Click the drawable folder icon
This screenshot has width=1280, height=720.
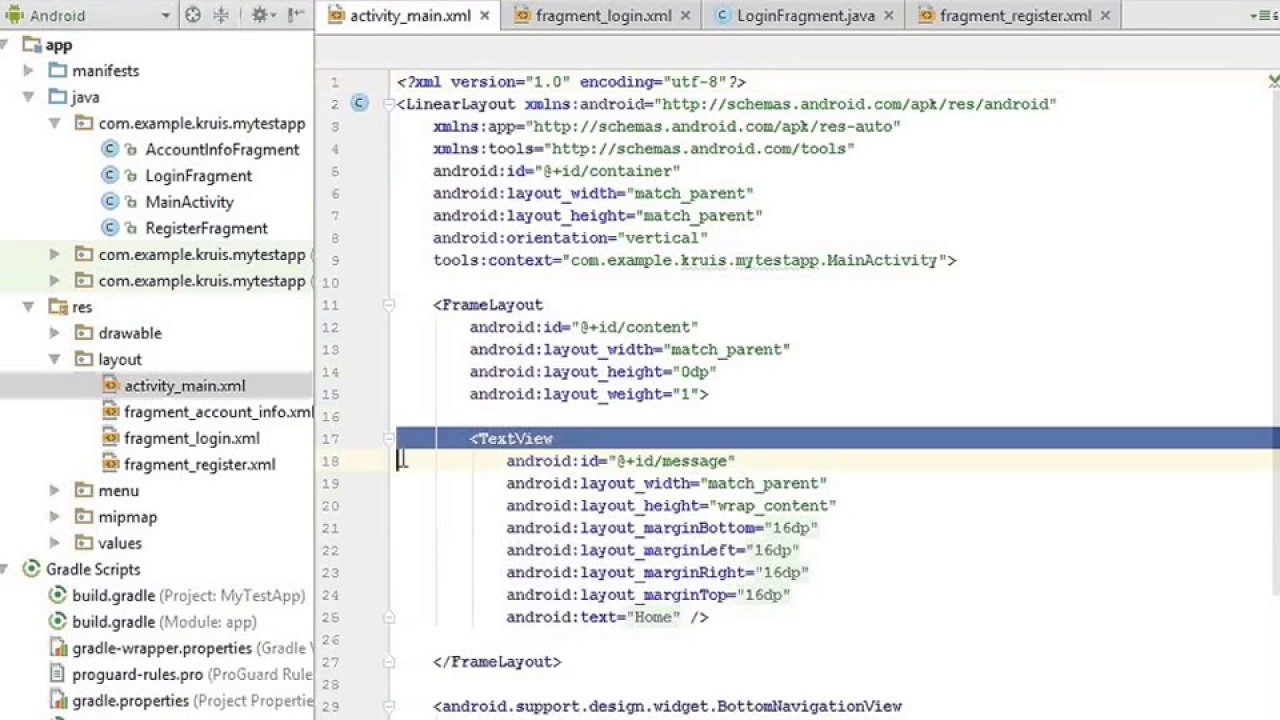tap(84, 333)
